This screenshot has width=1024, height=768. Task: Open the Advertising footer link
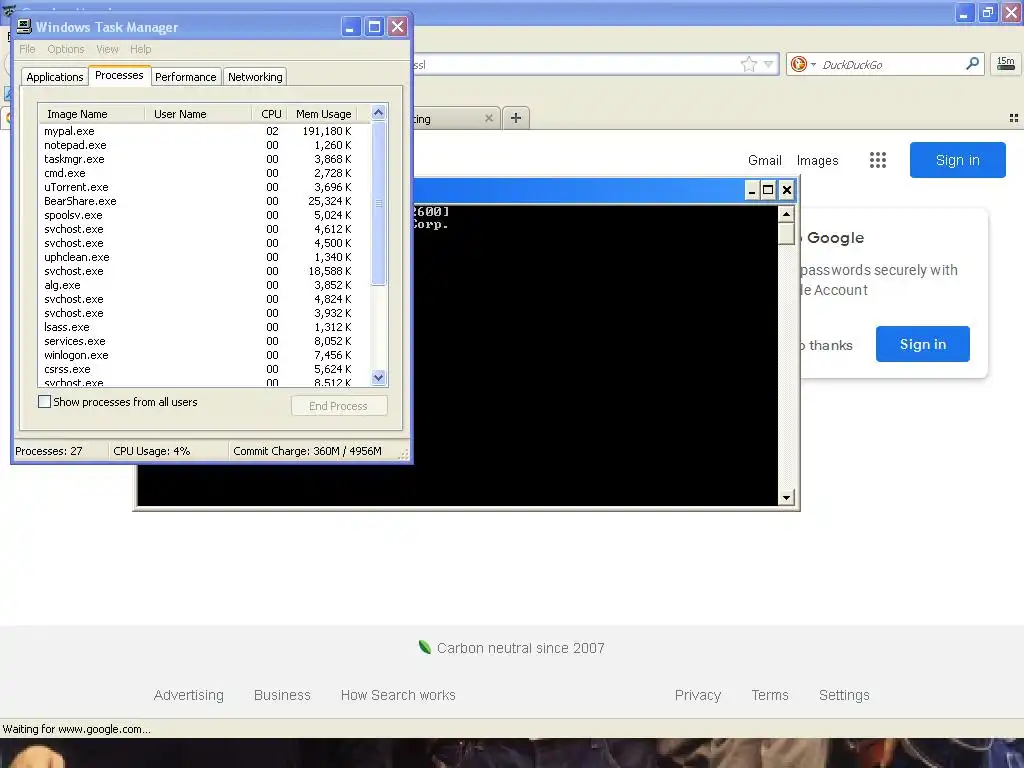pyautogui.click(x=189, y=695)
